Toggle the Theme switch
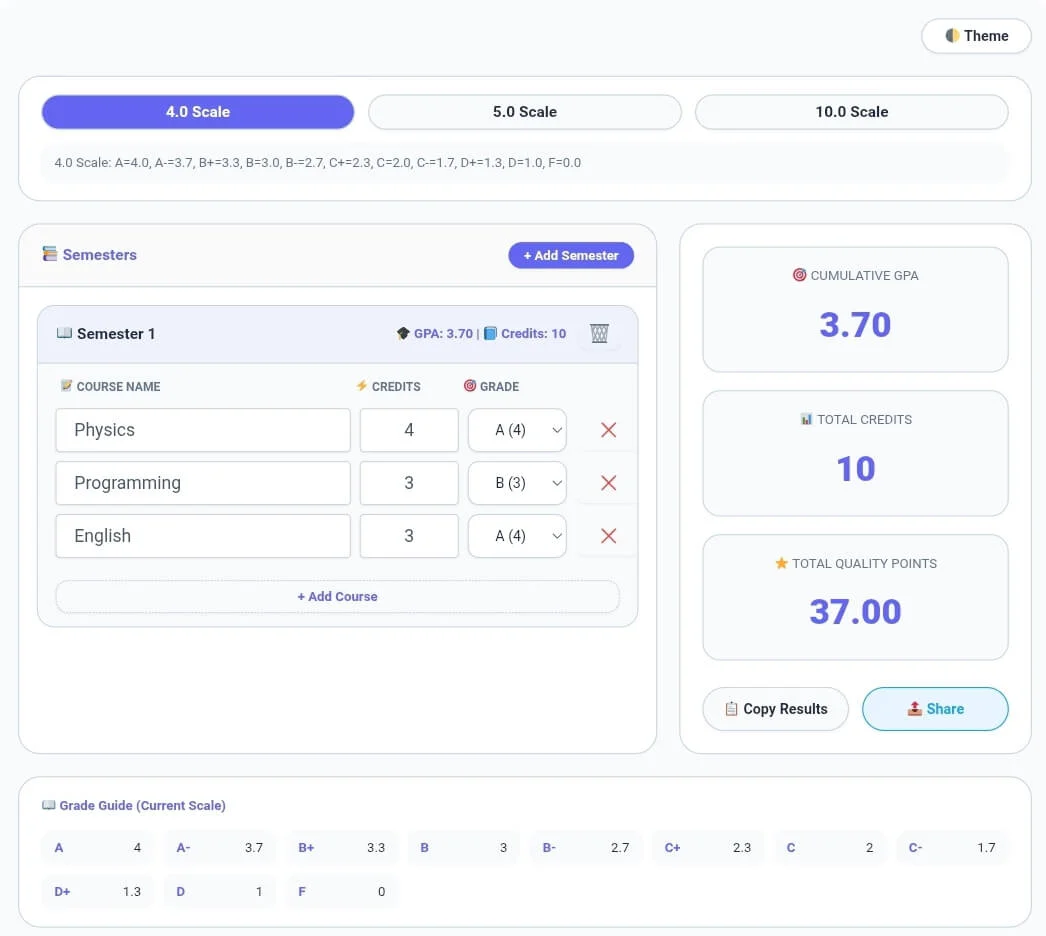The image size is (1046, 936). 976,35
